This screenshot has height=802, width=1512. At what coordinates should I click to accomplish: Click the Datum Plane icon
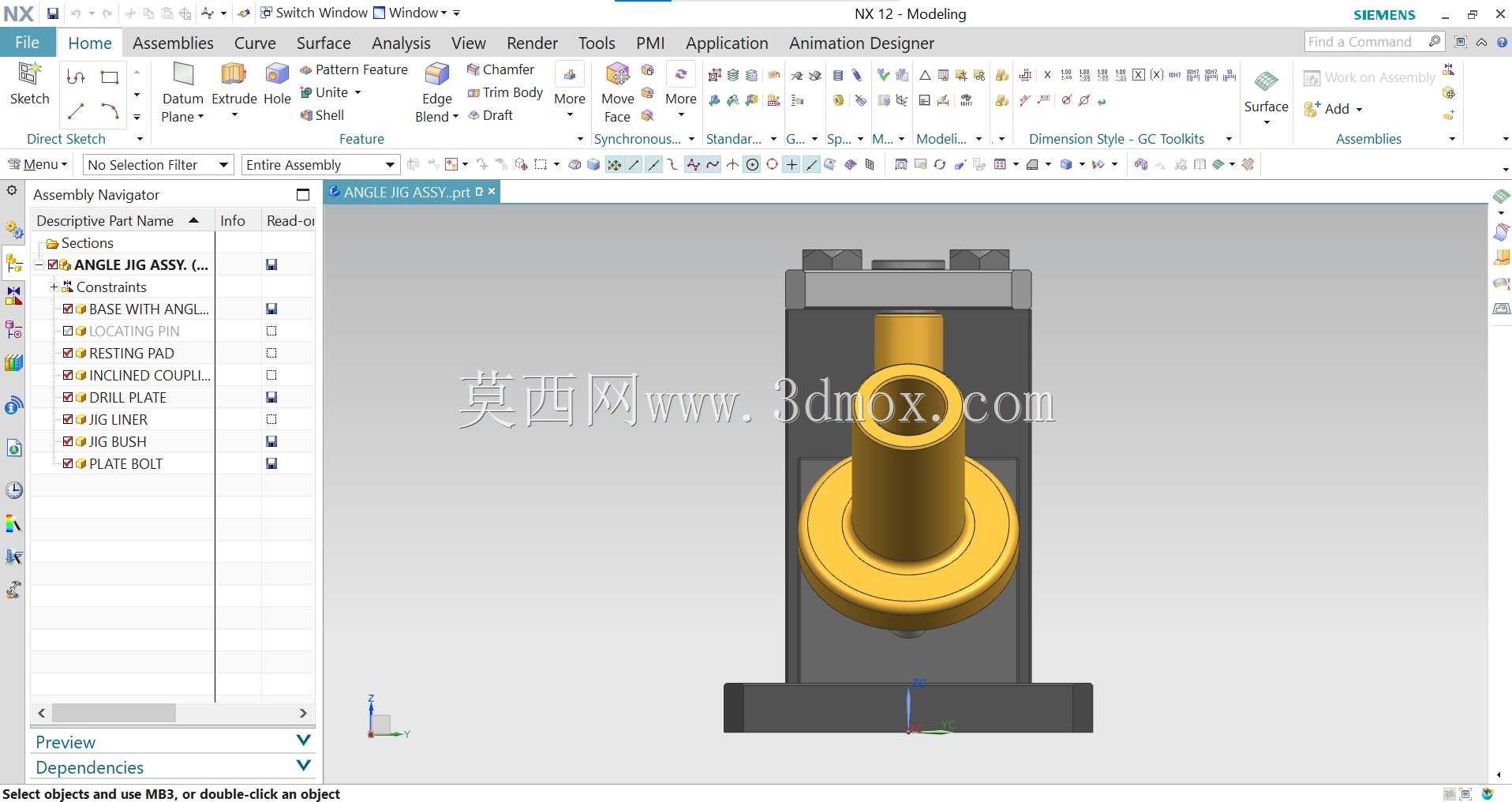pos(183,75)
